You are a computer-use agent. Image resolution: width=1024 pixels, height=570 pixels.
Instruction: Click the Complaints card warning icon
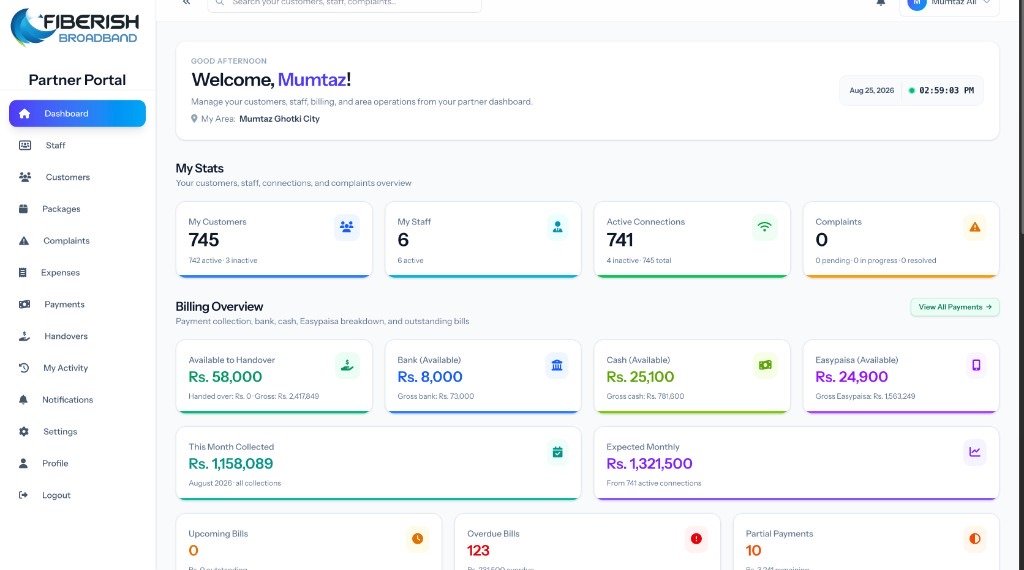pyautogui.click(x=974, y=227)
